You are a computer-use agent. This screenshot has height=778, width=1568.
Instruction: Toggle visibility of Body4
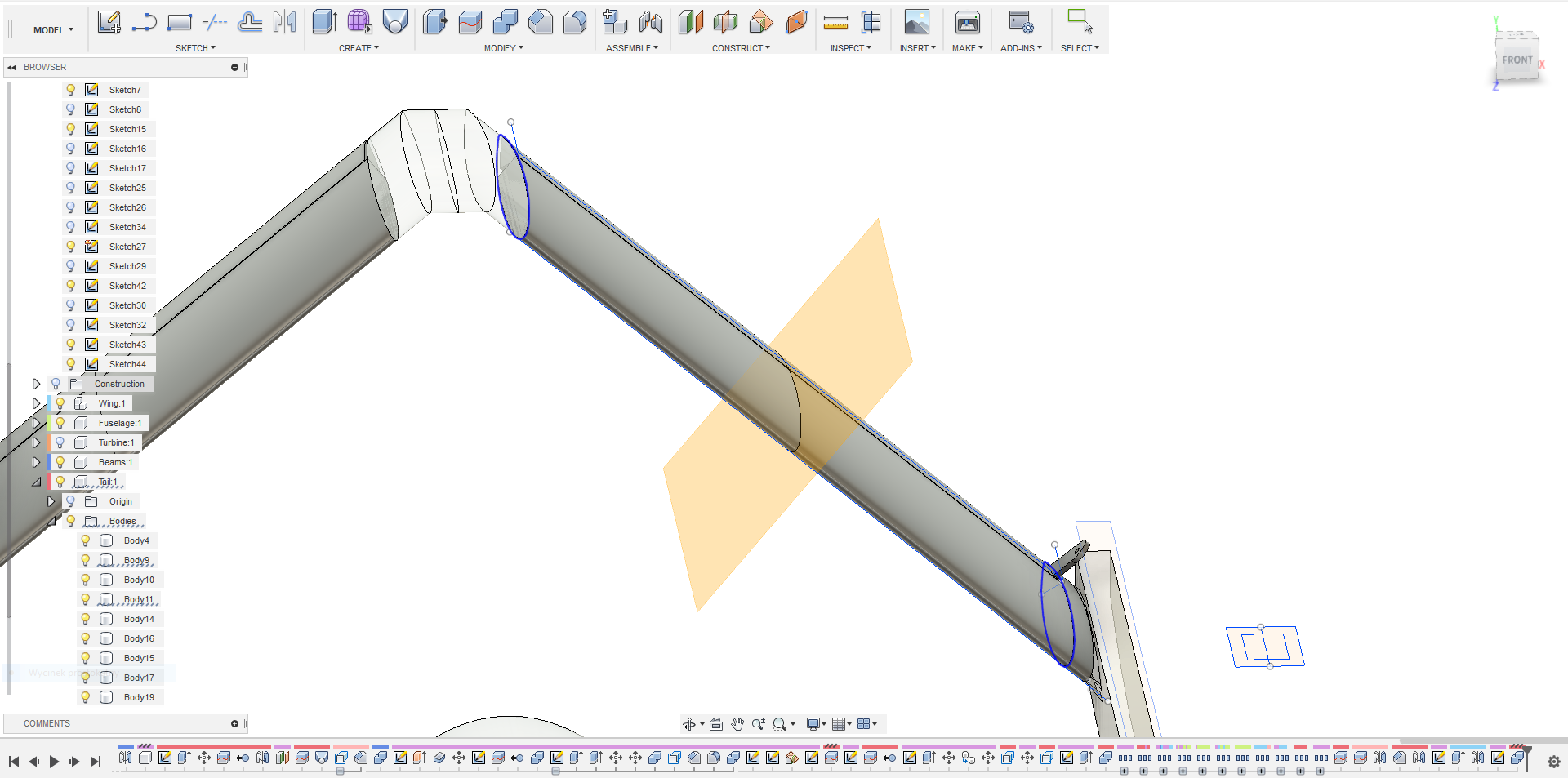86,540
